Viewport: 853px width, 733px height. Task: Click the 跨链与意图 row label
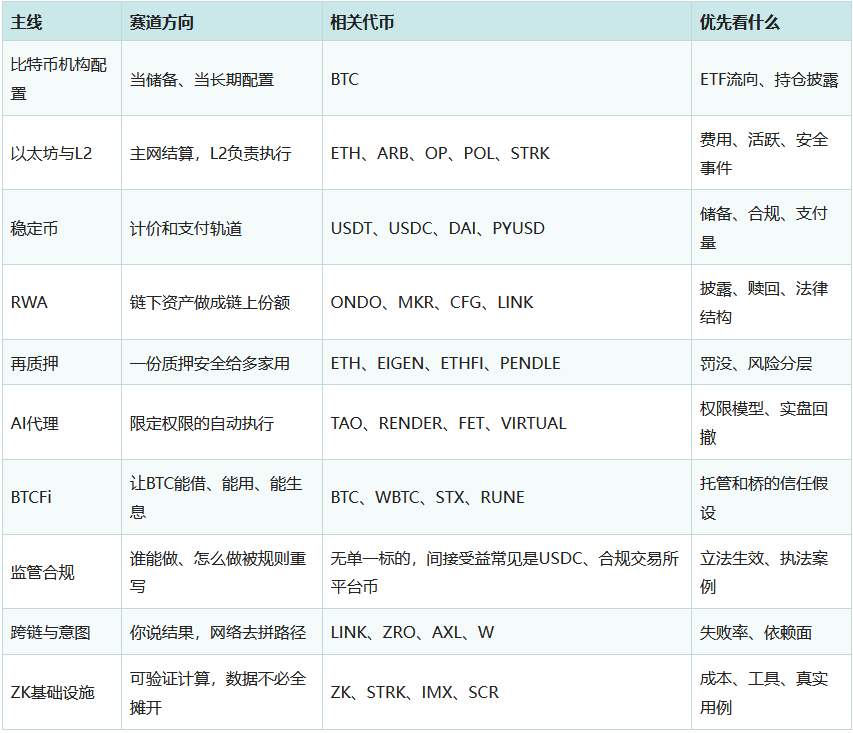click(62, 632)
